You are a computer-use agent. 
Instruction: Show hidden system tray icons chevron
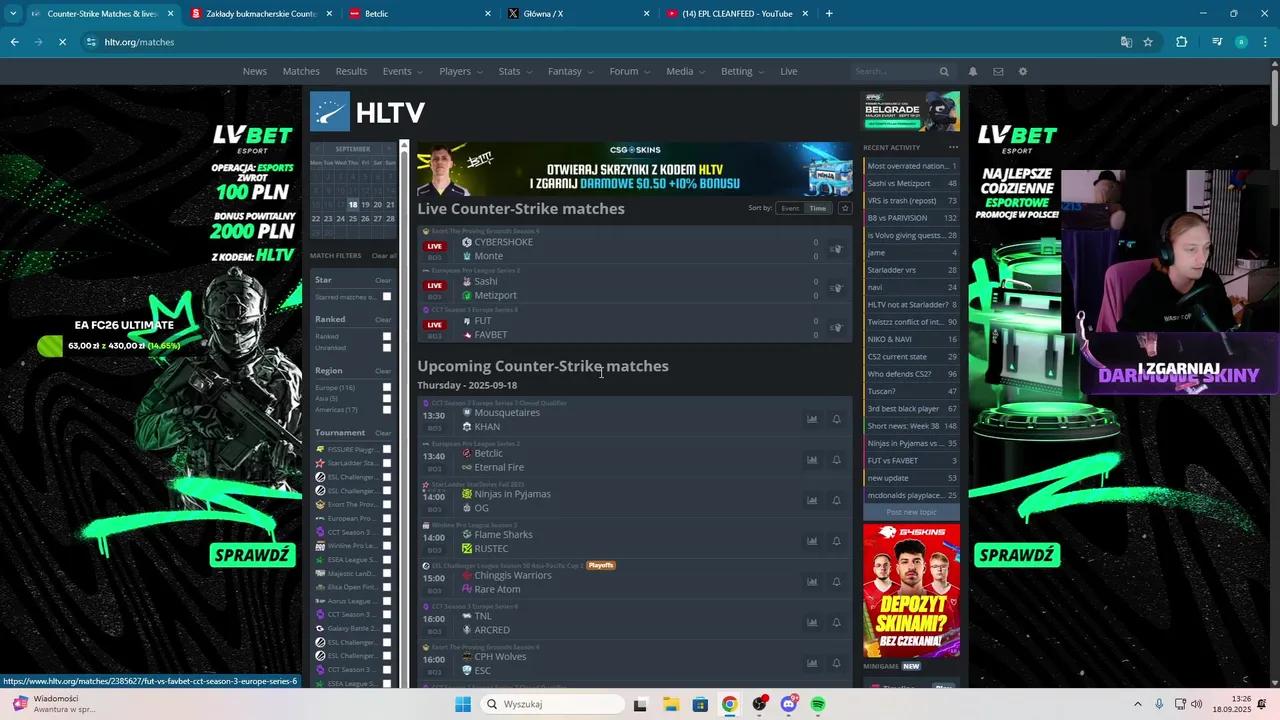point(1138,704)
